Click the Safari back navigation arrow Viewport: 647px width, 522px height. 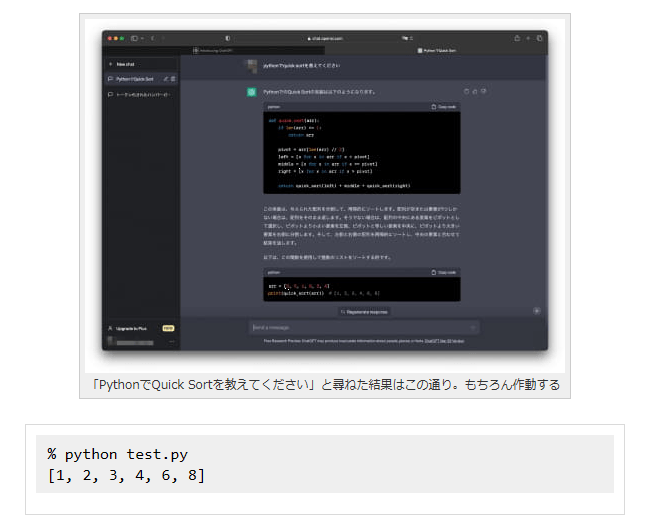(x=153, y=38)
